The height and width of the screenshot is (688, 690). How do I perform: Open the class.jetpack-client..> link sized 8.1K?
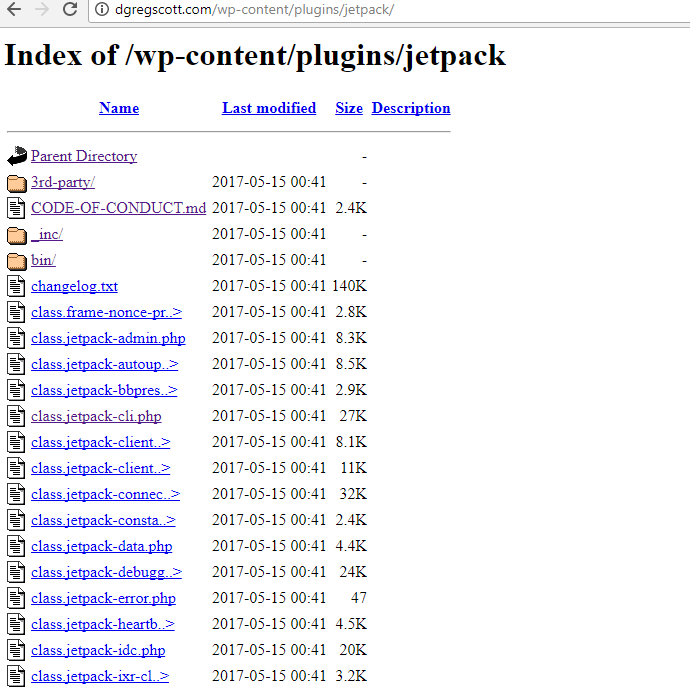(x=101, y=442)
